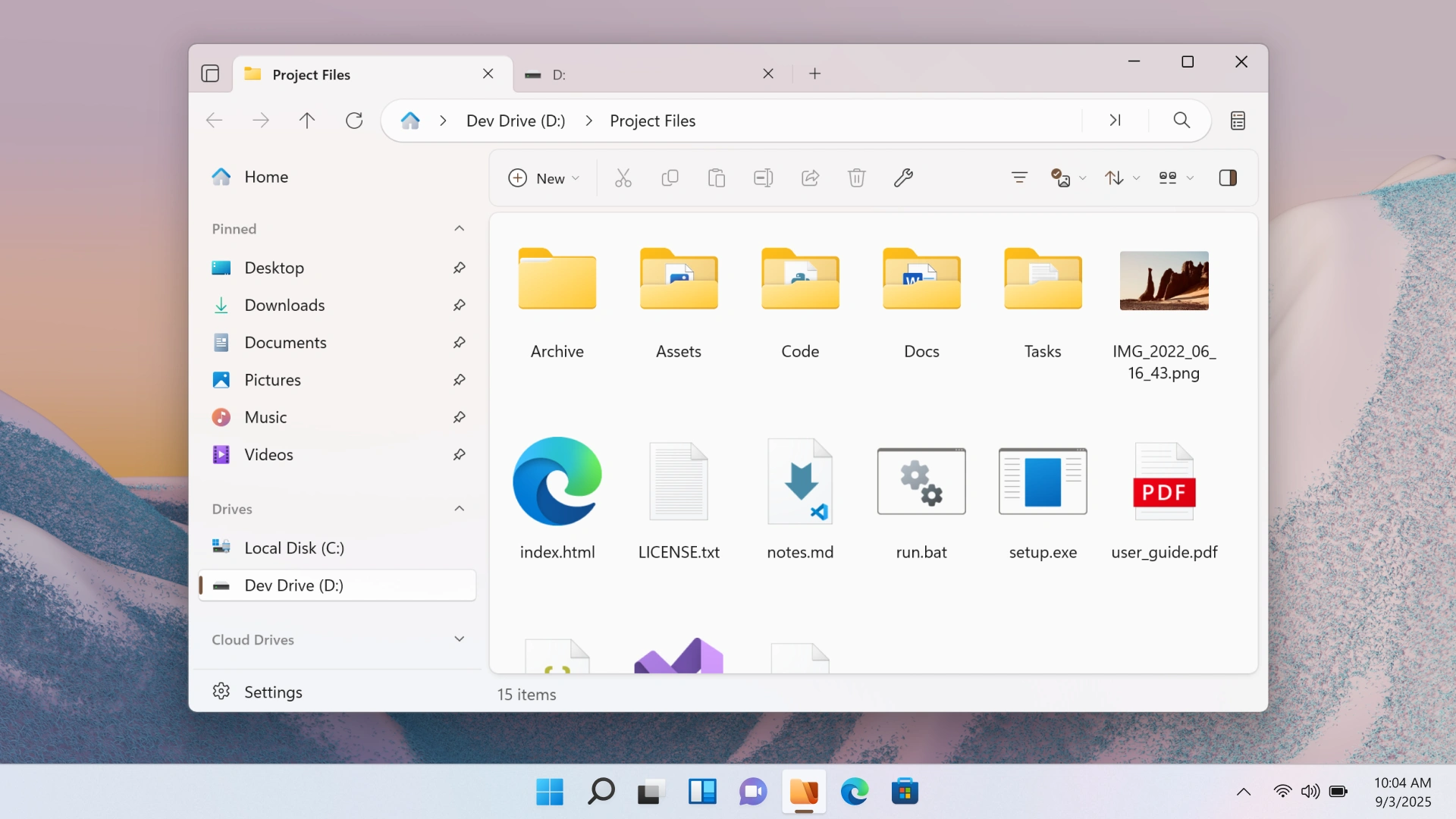Select the Rename toolbar icon
Image resolution: width=1456 pixels, height=819 pixels.
pyautogui.click(x=763, y=177)
